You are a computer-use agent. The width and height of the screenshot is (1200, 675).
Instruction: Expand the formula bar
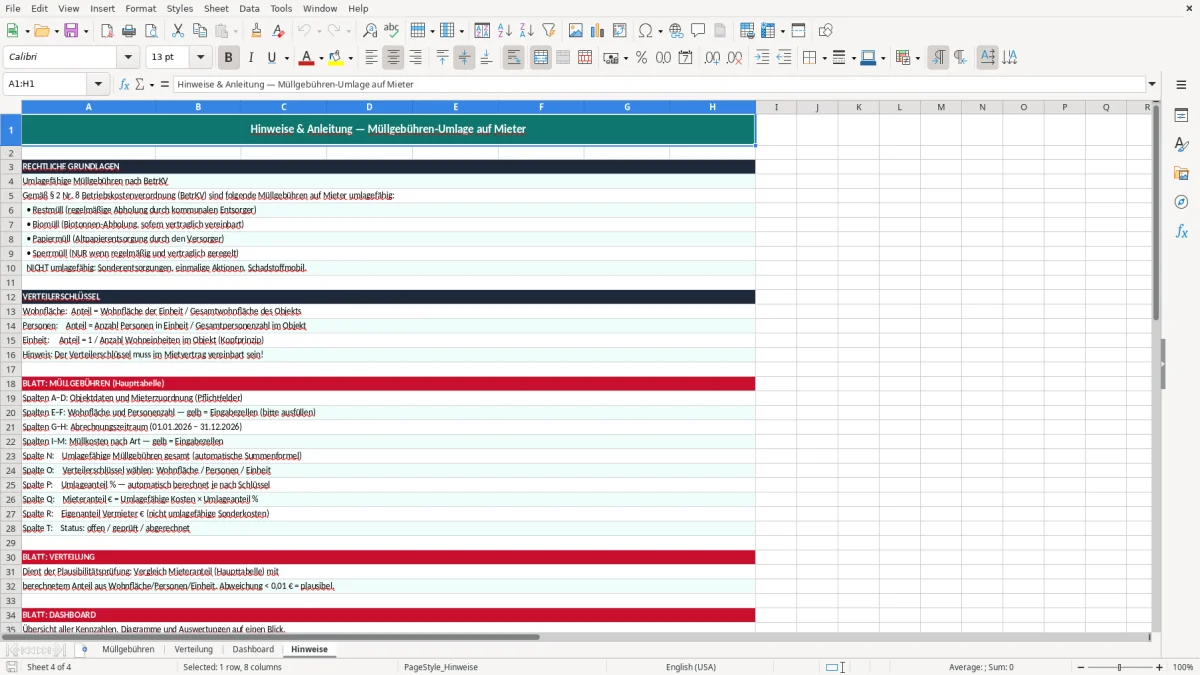click(x=1152, y=85)
